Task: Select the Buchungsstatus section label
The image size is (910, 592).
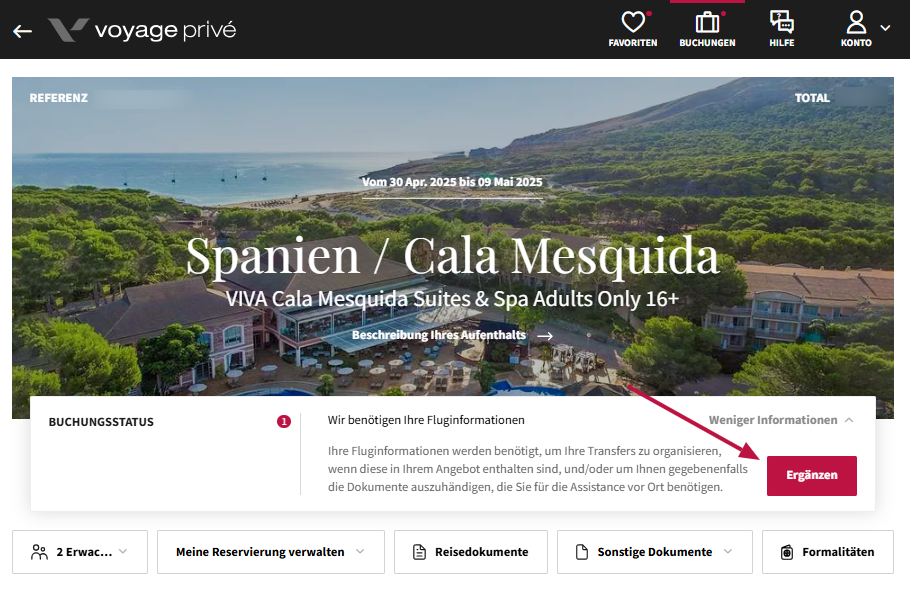Action: coord(101,422)
